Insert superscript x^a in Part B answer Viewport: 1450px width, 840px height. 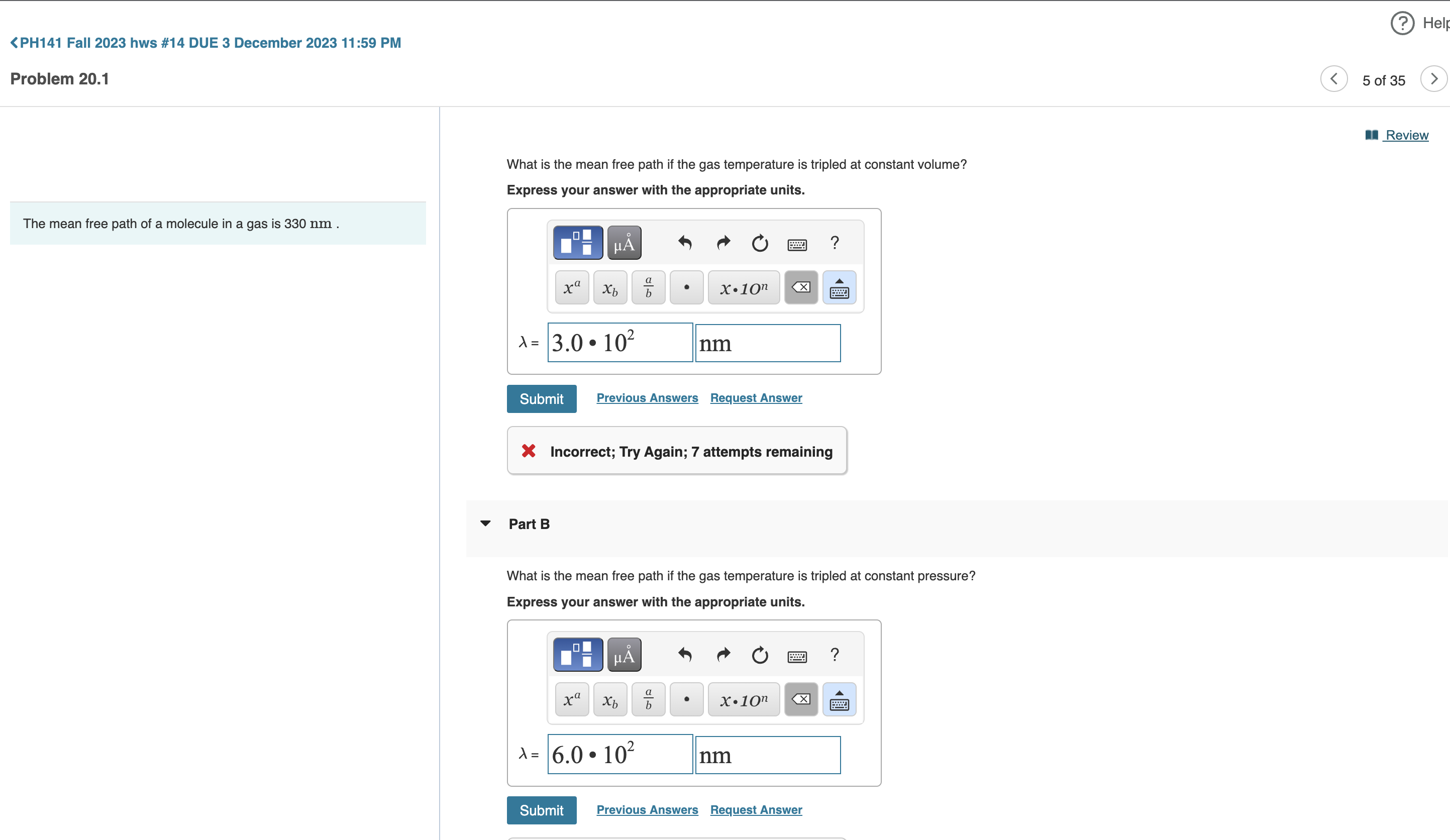click(572, 699)
